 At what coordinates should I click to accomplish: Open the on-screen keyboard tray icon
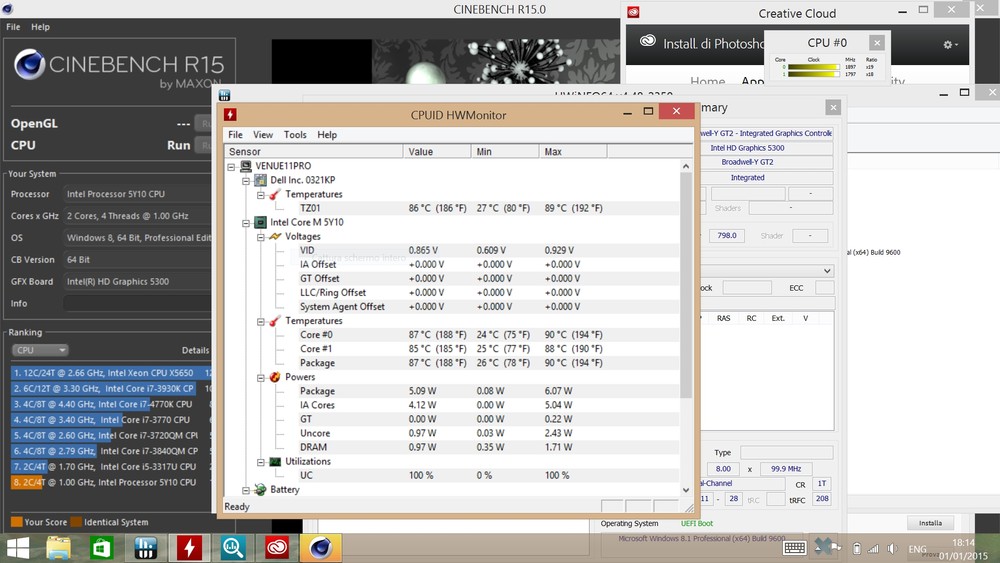click(794, 548)
